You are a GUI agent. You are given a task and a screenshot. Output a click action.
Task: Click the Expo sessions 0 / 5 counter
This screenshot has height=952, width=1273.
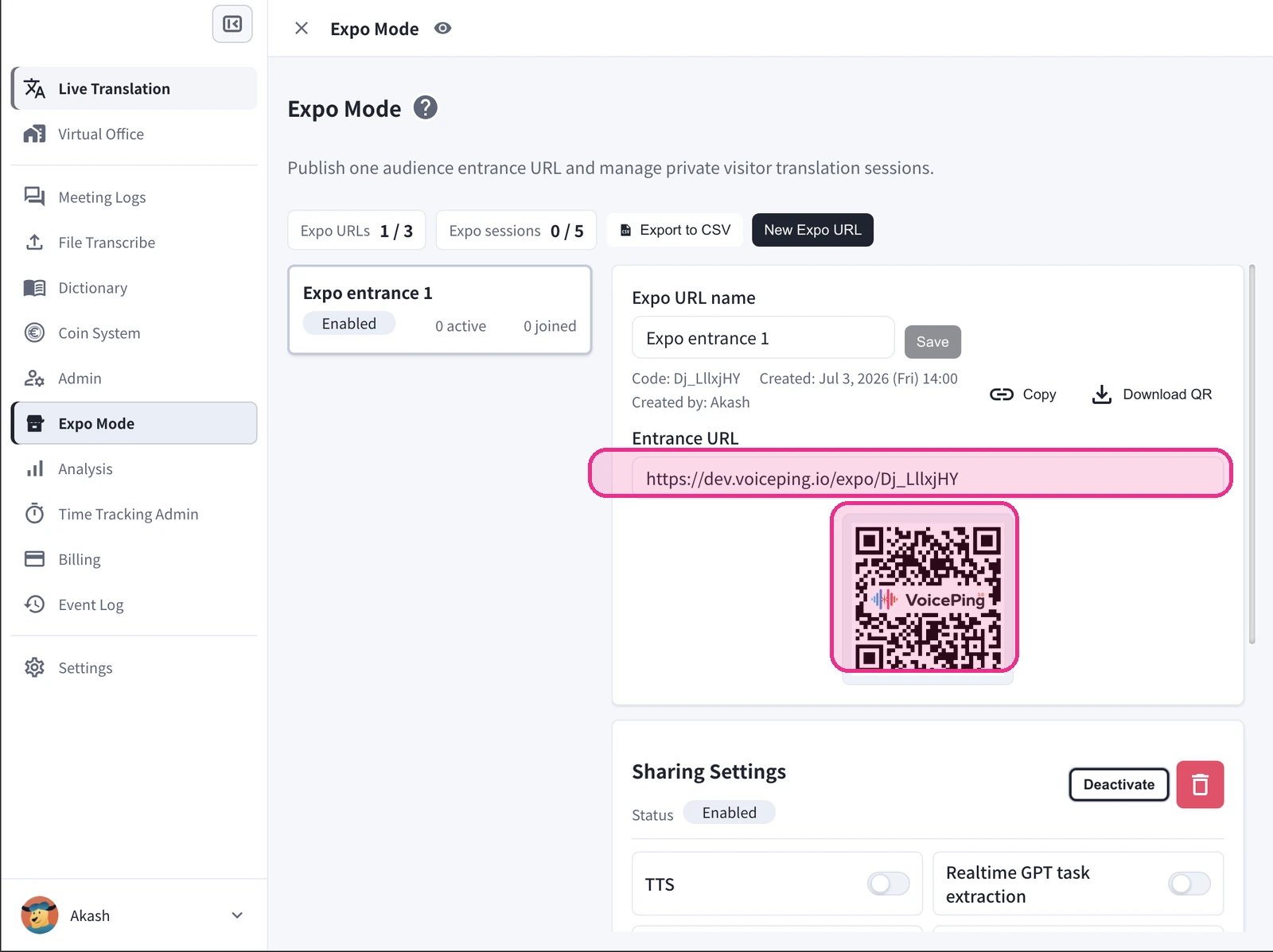(516, 231)
